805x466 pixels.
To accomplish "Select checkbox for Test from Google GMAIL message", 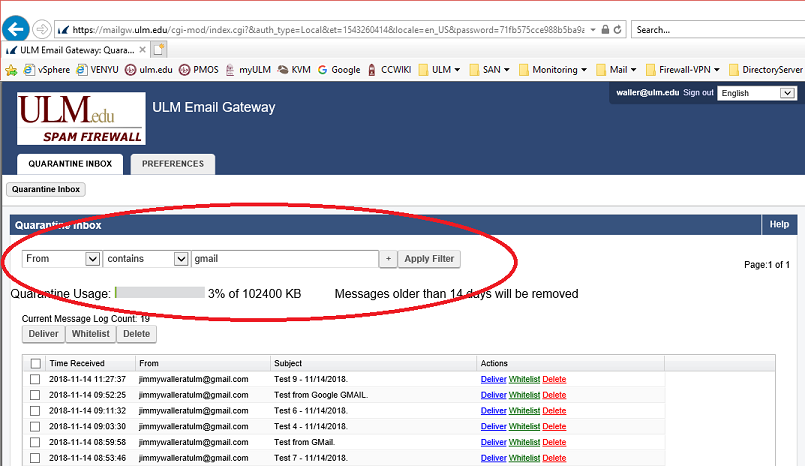I will point(36,395).
